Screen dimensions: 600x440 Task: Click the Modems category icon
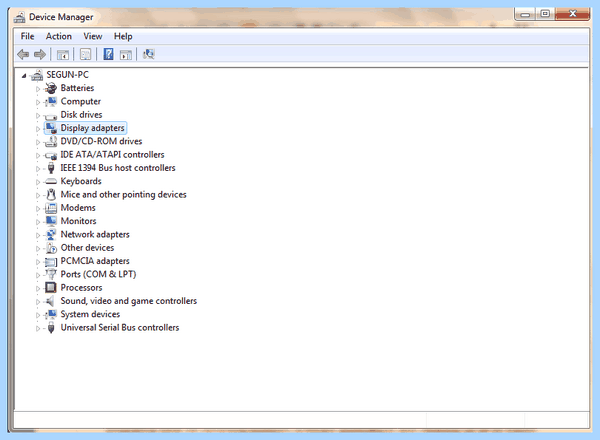[51, 208]
